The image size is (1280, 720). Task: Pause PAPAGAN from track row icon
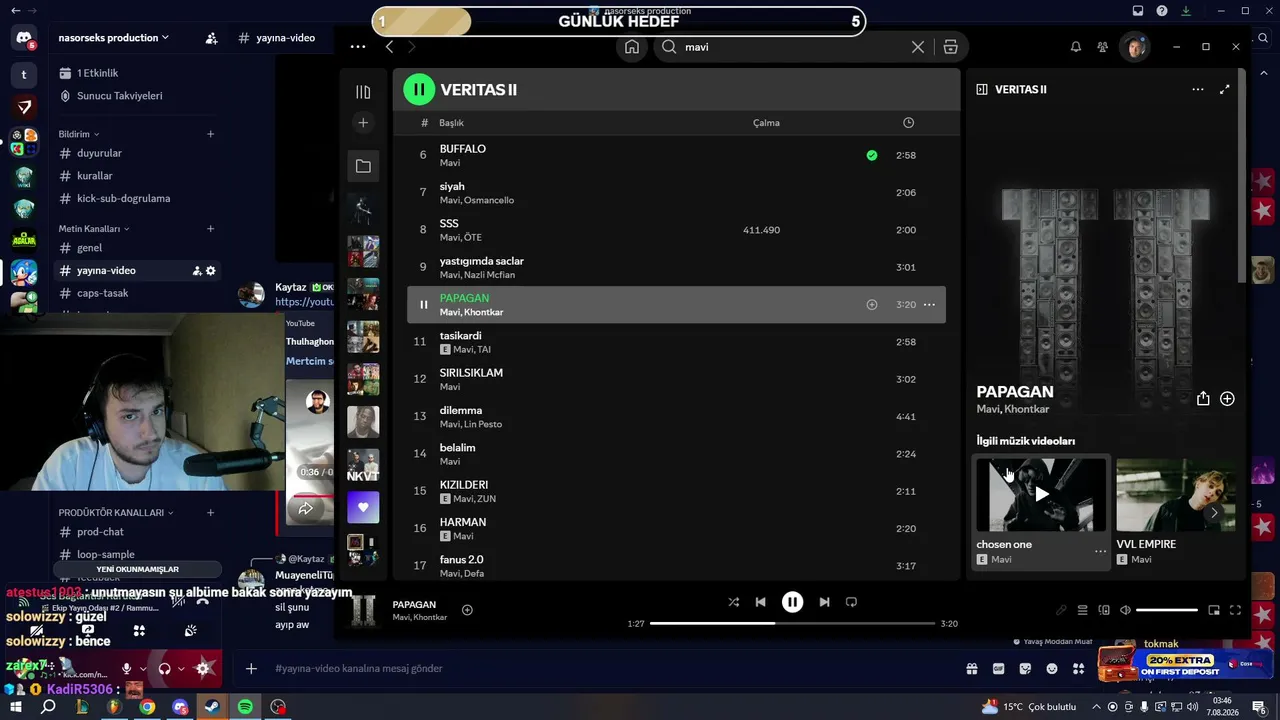click(x=423, y=305)
